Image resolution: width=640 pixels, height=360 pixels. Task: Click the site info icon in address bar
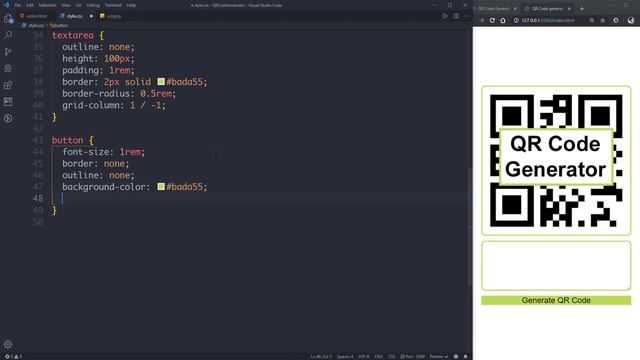(x=516, y=20)
